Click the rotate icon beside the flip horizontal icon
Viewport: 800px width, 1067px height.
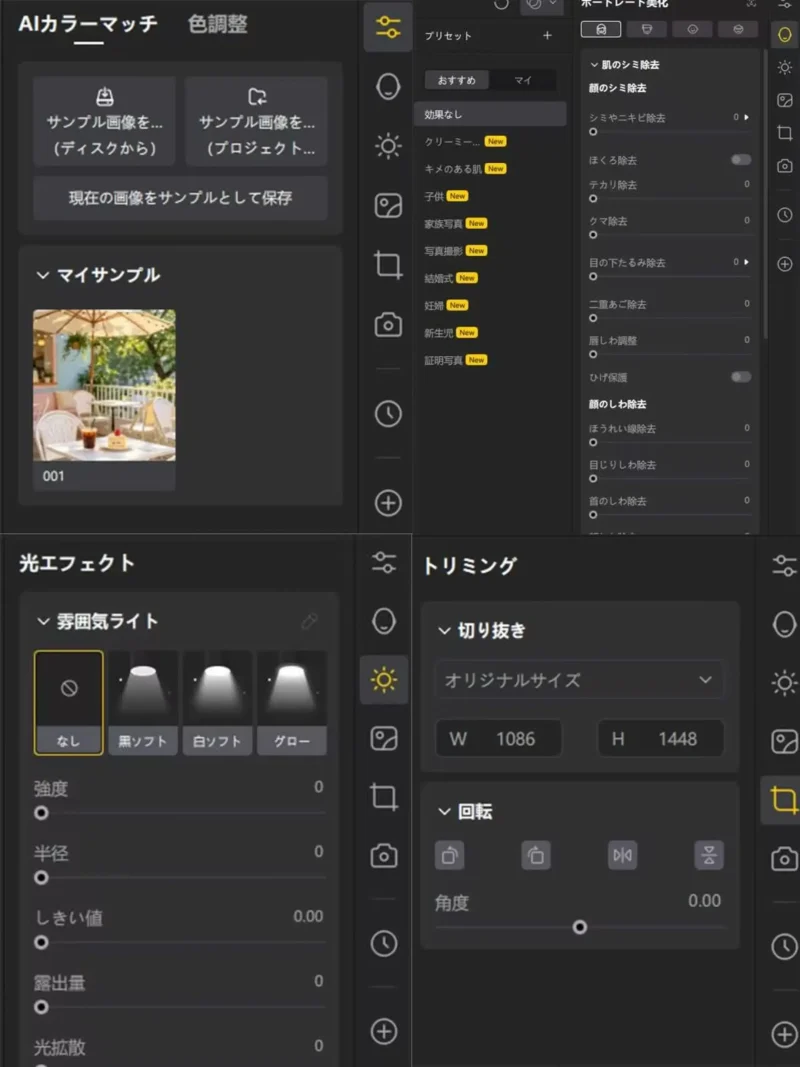pyautogui.click(x=535, y=855)
